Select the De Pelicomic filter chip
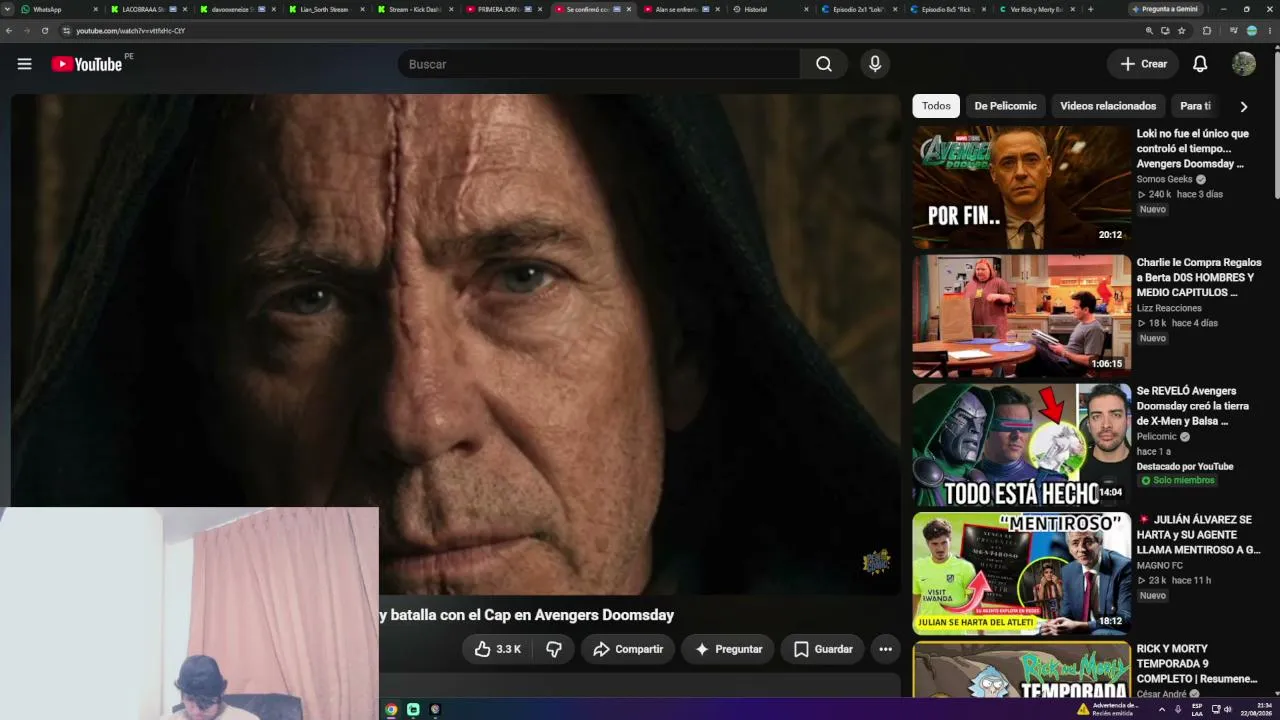This screenshot has width=1280, height=720. pyautogui.click(x=1005, y=106)
